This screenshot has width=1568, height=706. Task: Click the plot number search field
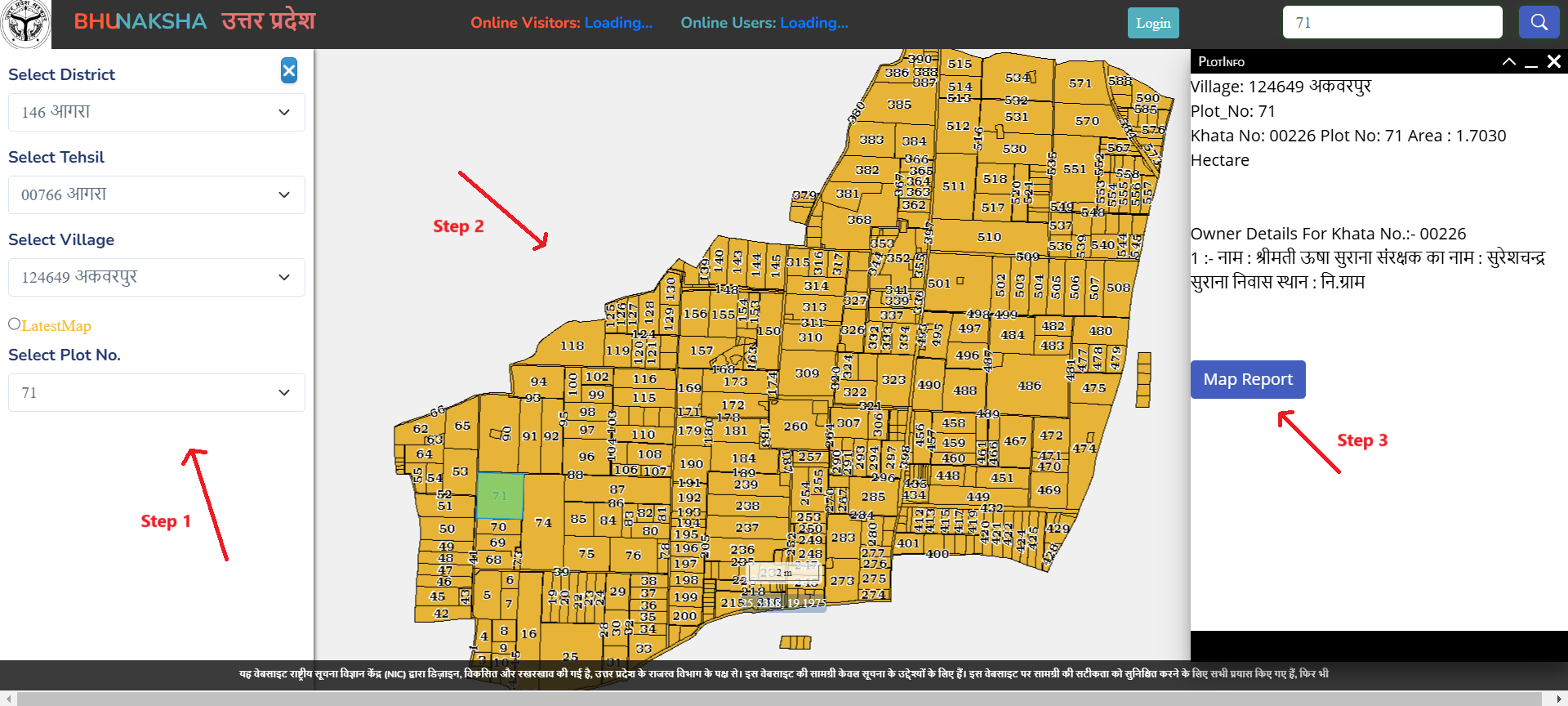click(x=1392, y=23)
